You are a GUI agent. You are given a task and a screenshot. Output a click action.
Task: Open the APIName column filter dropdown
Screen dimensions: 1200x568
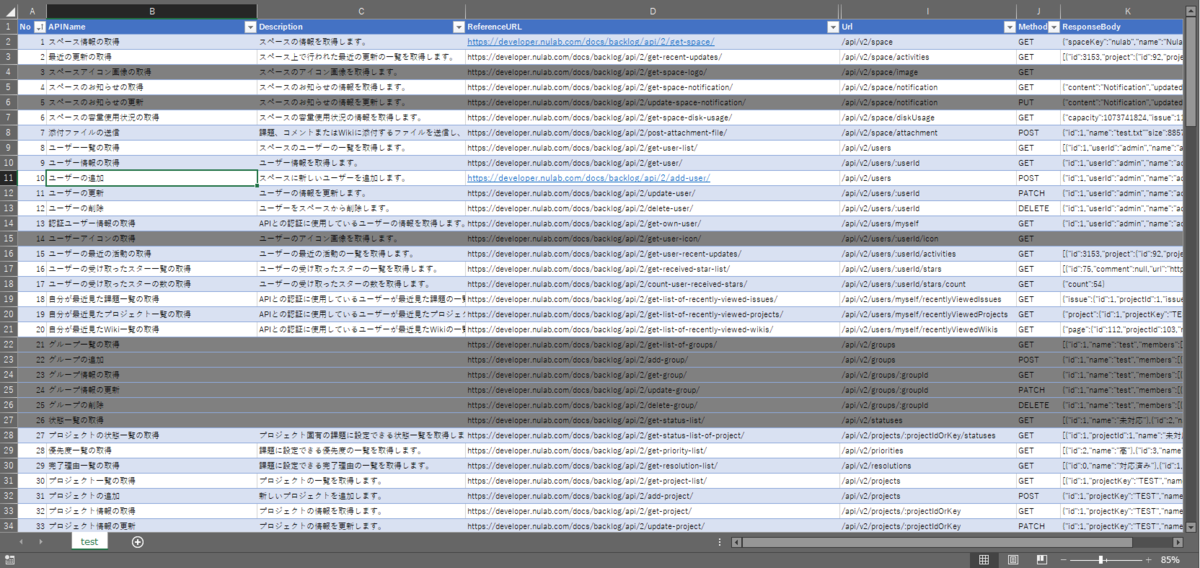[x=250, y=27]
